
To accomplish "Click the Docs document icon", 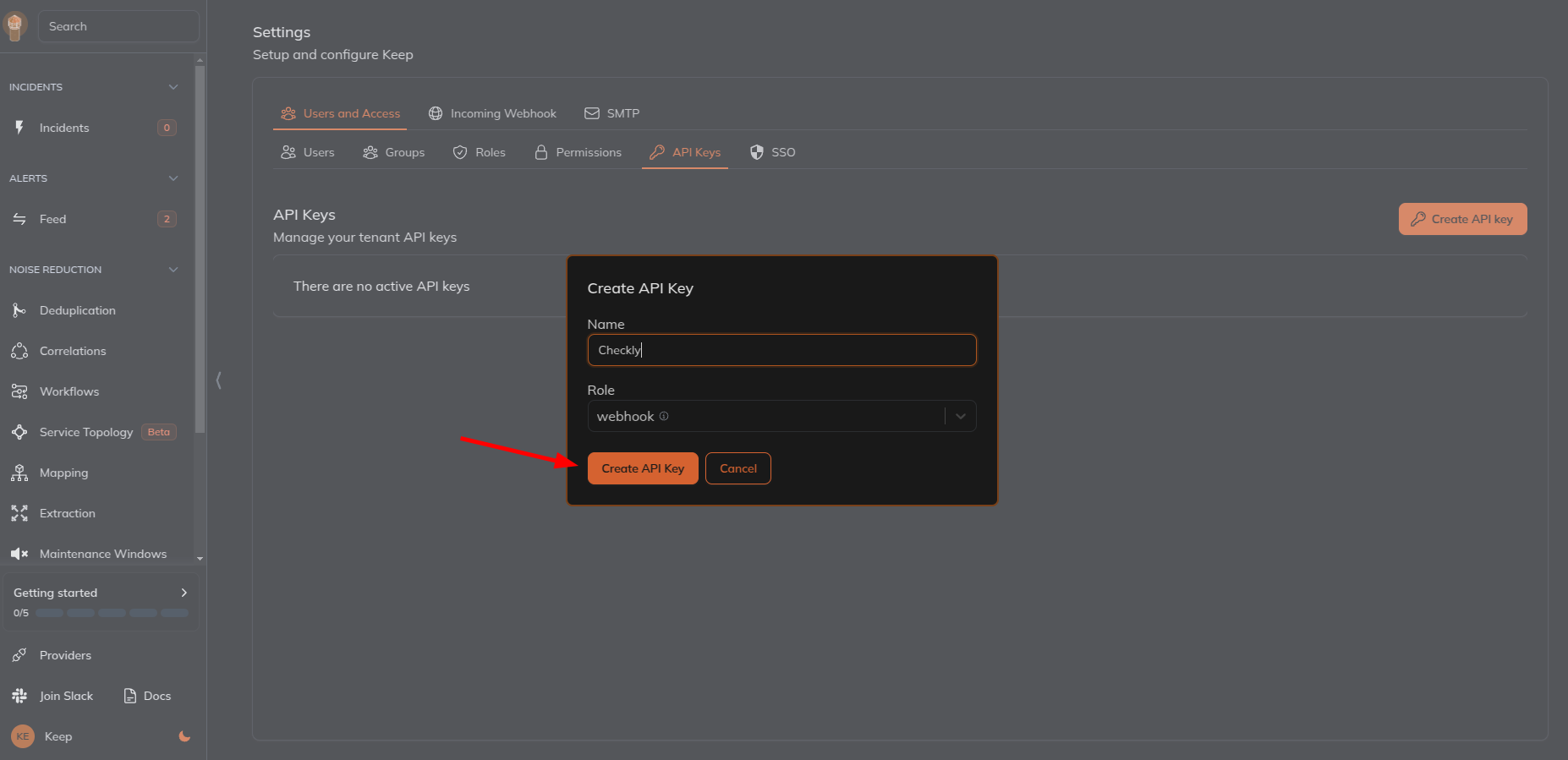I will pyautogui.click(x=130, y=696).
